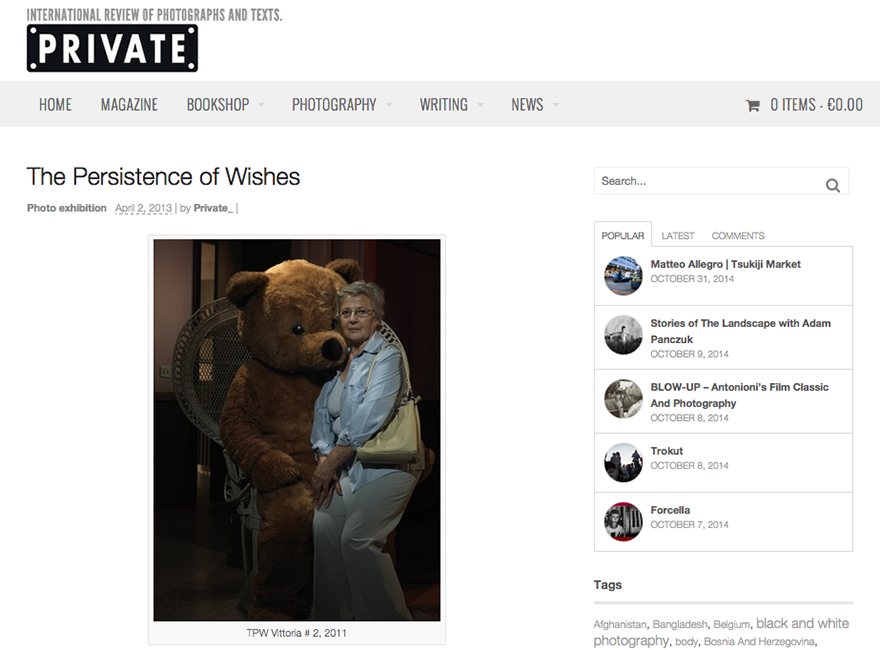Click the PRIVATE magazine logo
Viewport: 880px width, 650px height.
pyautogui.click(x=112, y=48)
